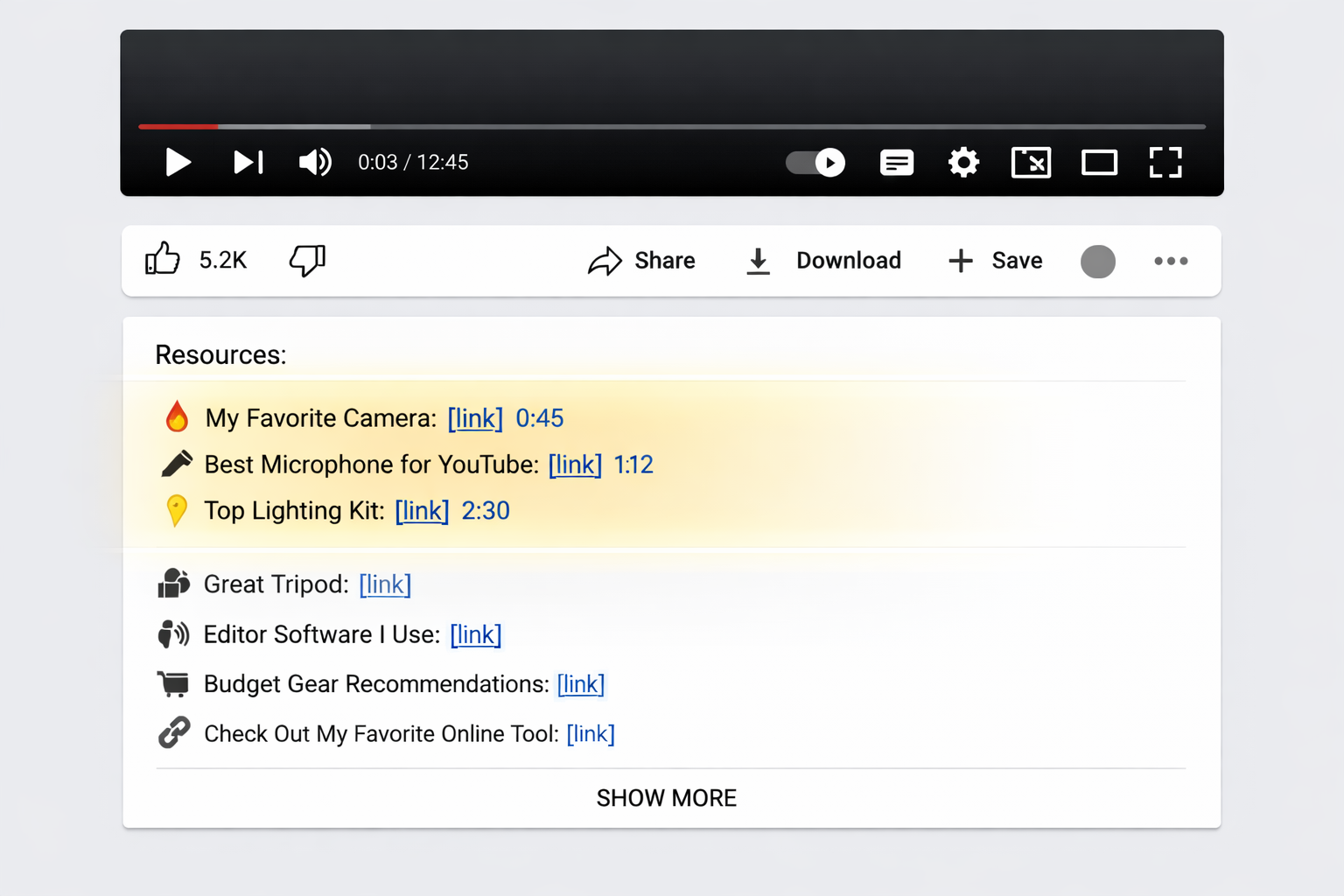
Task: Open the video settings gear
Action: point(963,162)
